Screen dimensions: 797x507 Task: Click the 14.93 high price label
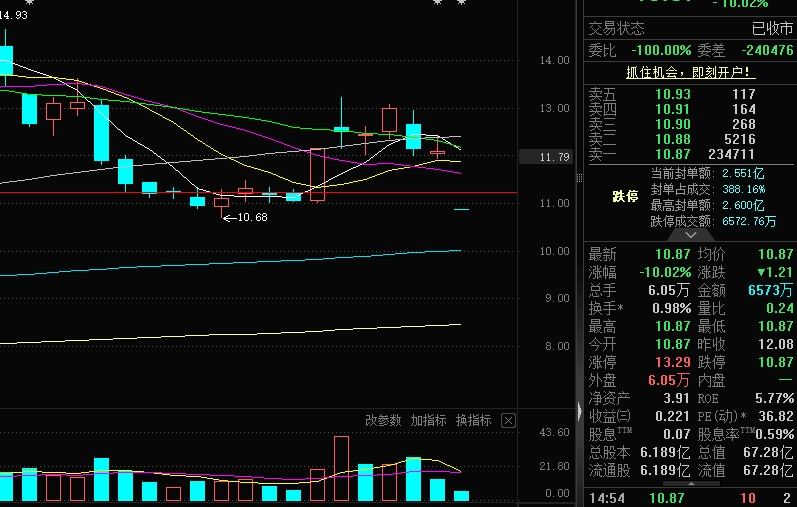click(x=14, y=15)
